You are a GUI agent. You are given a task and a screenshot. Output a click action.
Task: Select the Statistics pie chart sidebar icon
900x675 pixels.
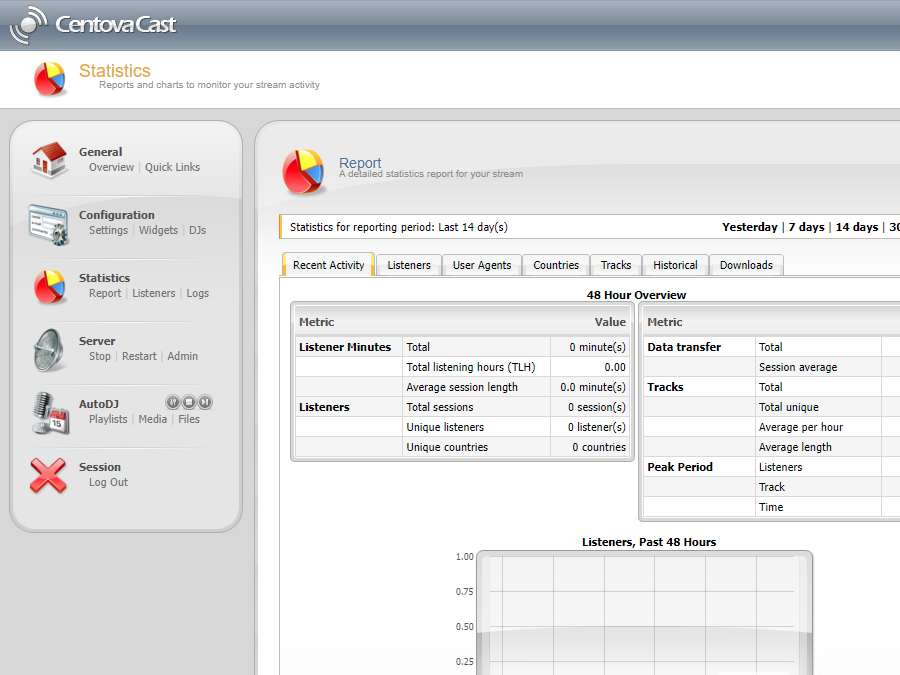point(48,286)
